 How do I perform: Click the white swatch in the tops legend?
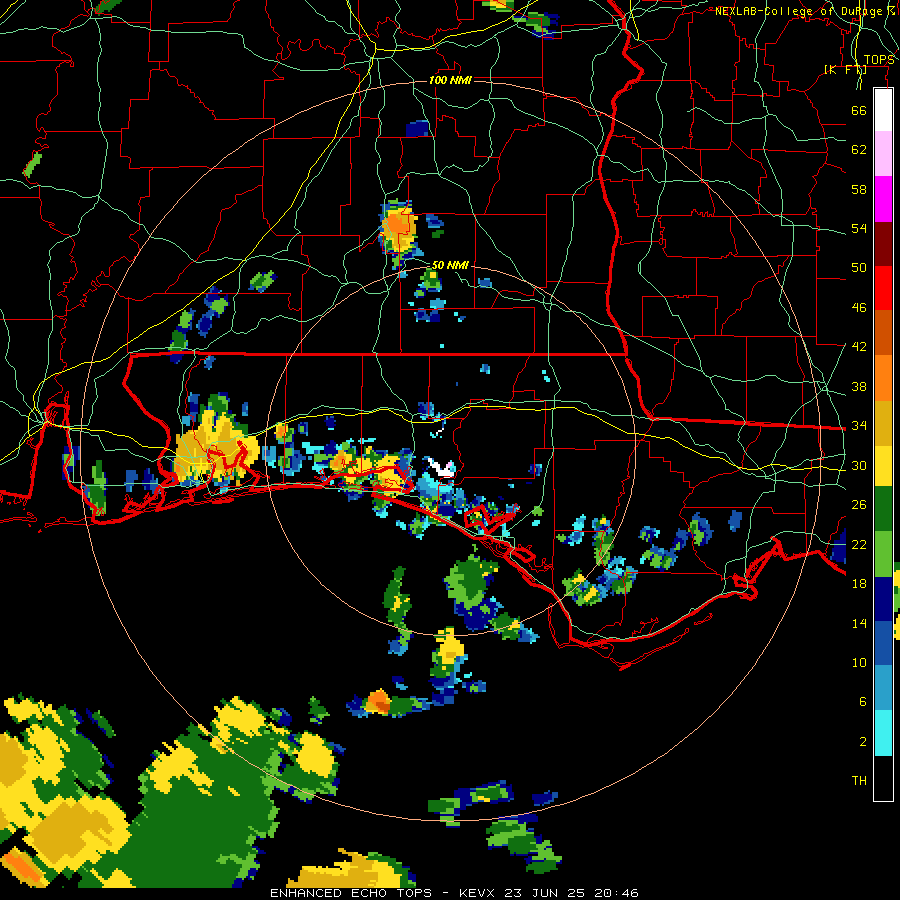click(x=883, y=110)
